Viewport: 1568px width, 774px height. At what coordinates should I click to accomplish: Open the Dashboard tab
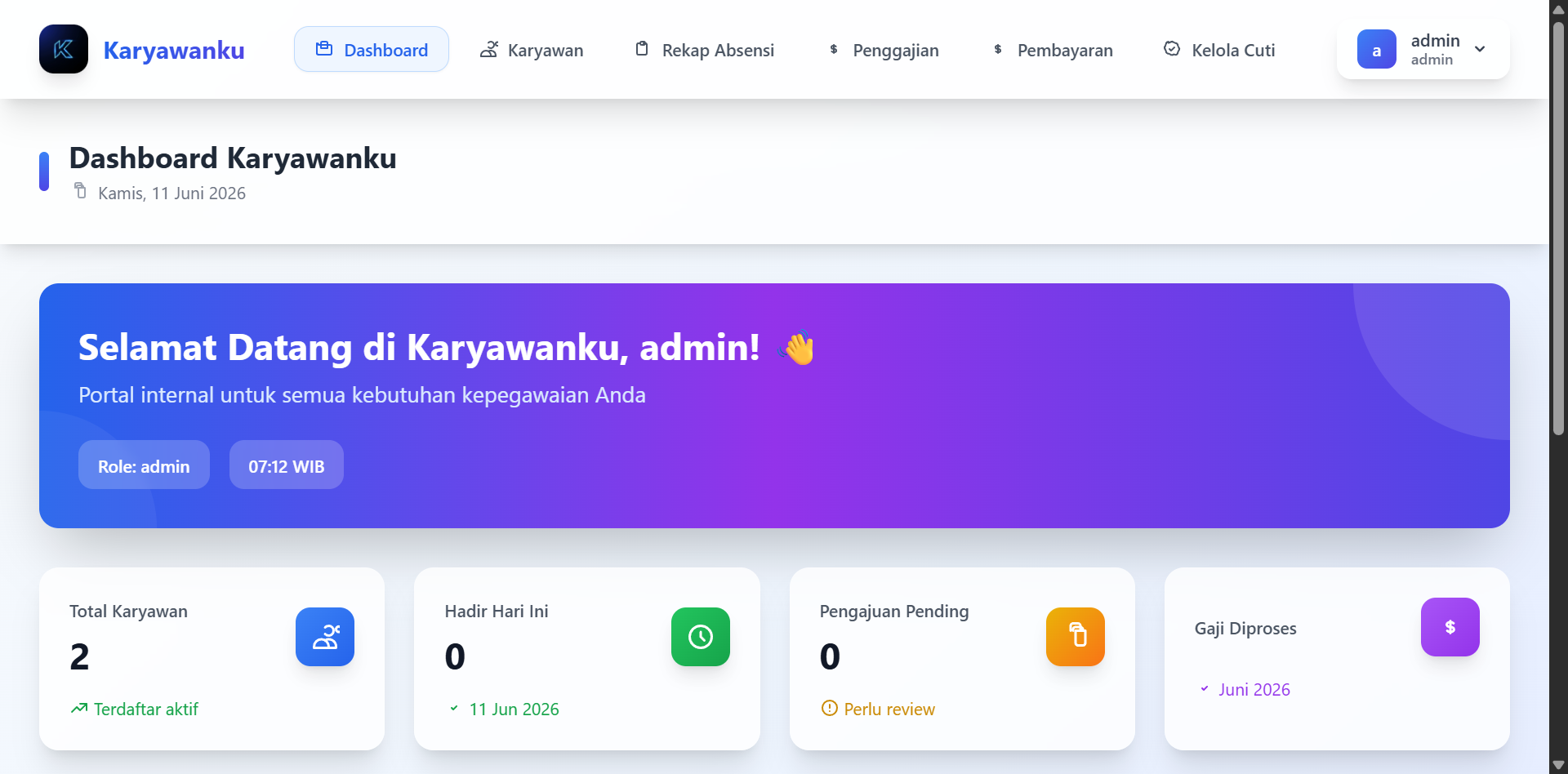click(372, 49)
